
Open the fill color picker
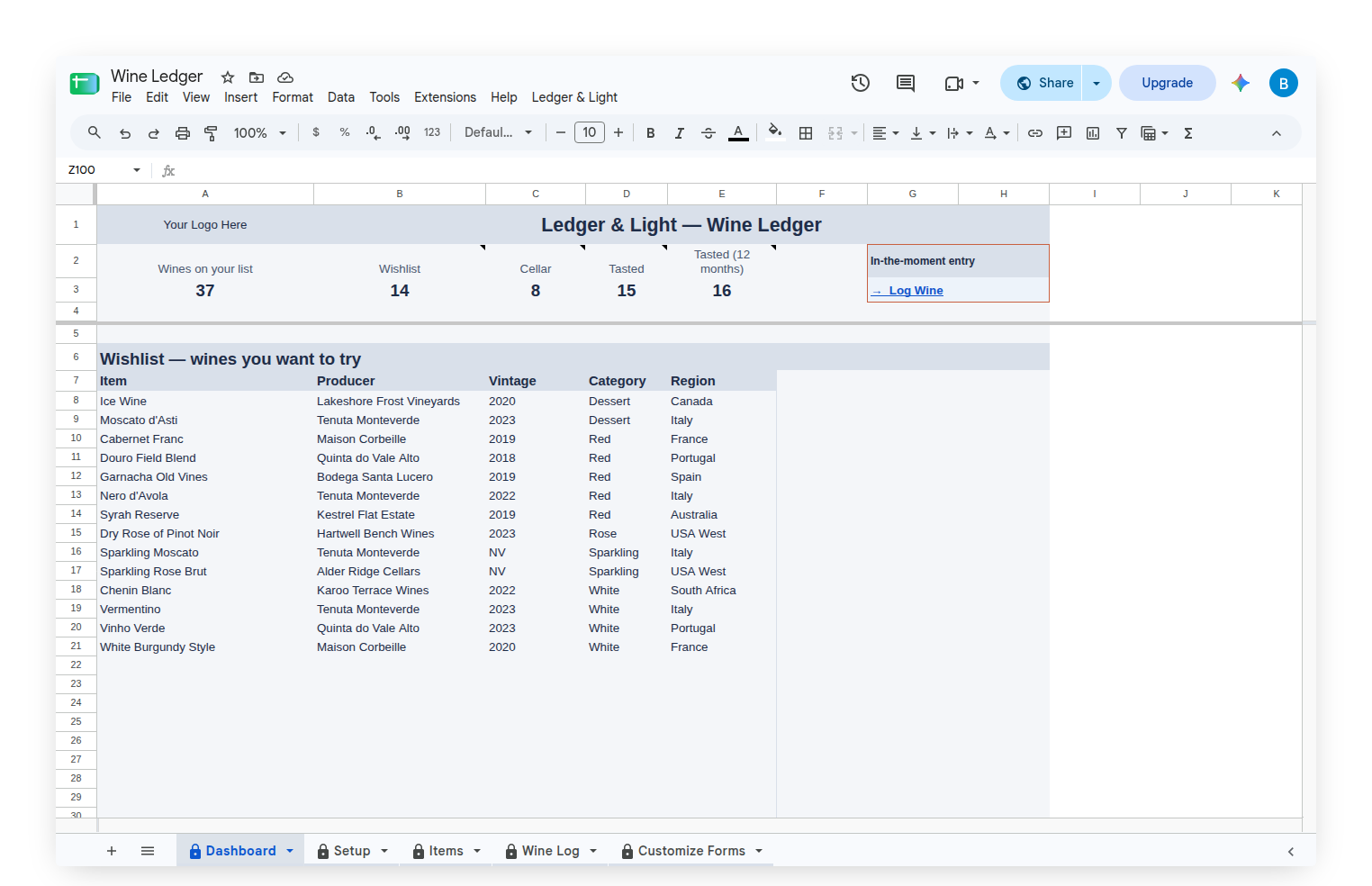point(775,132)
